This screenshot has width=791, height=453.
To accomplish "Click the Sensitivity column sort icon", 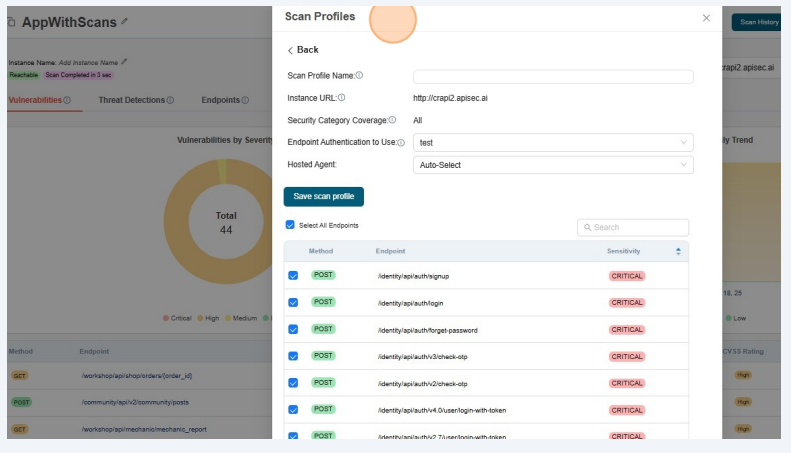I will pos(678,251).
